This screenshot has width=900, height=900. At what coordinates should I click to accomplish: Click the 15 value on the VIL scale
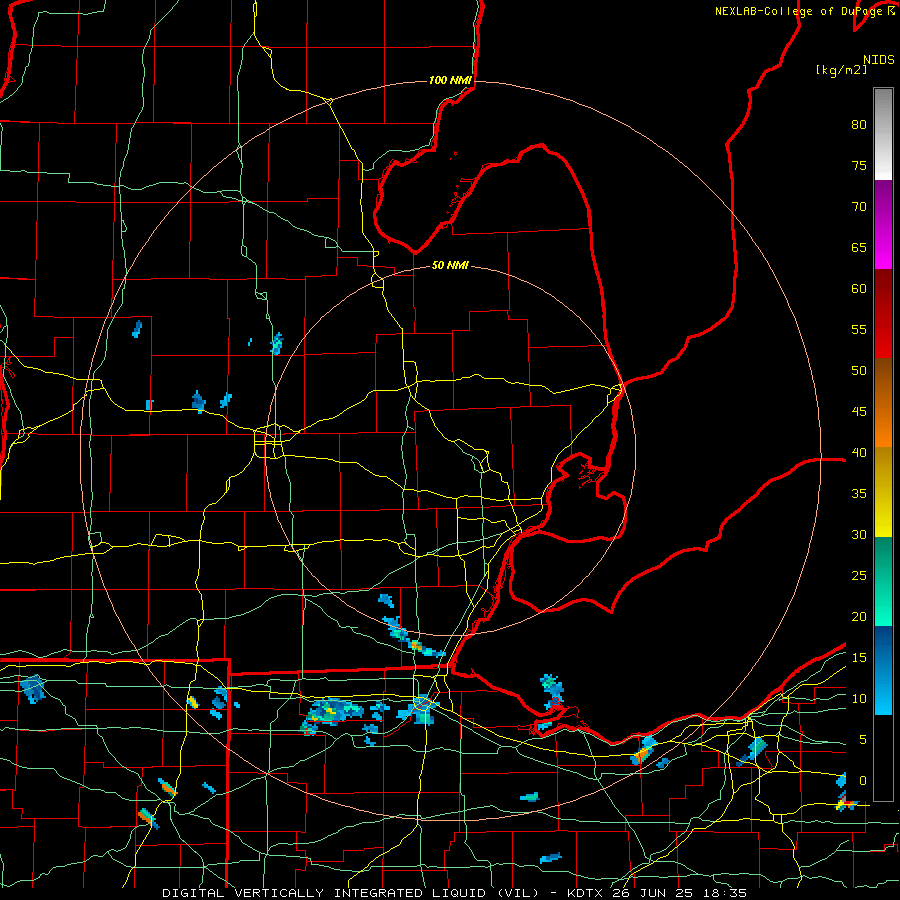click(859, 658)
